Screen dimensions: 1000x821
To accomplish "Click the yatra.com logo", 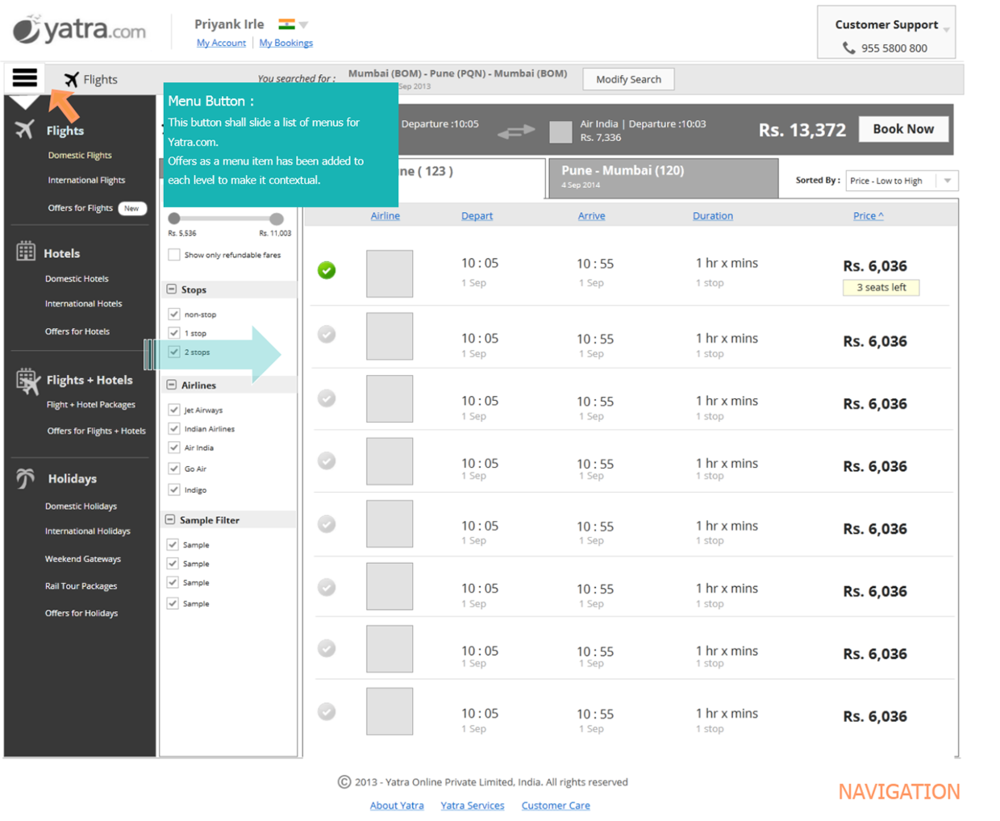I will click(79, 30).
